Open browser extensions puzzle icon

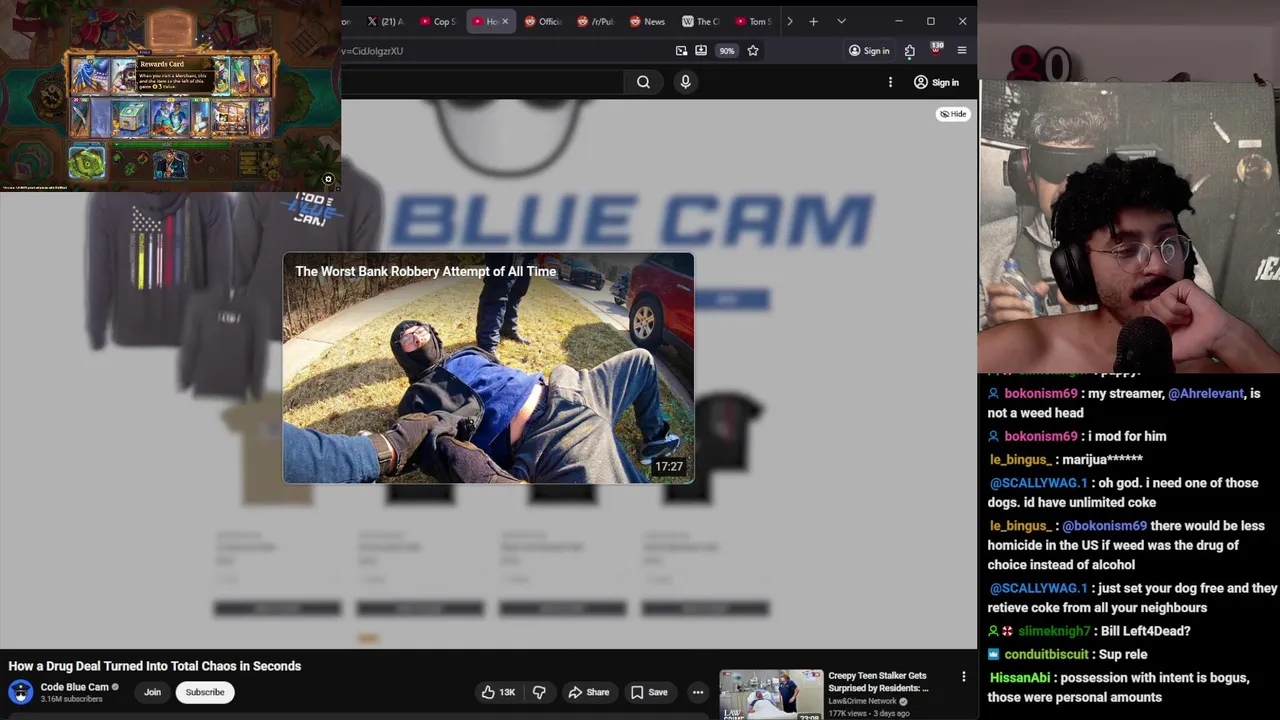coord(909,51)
